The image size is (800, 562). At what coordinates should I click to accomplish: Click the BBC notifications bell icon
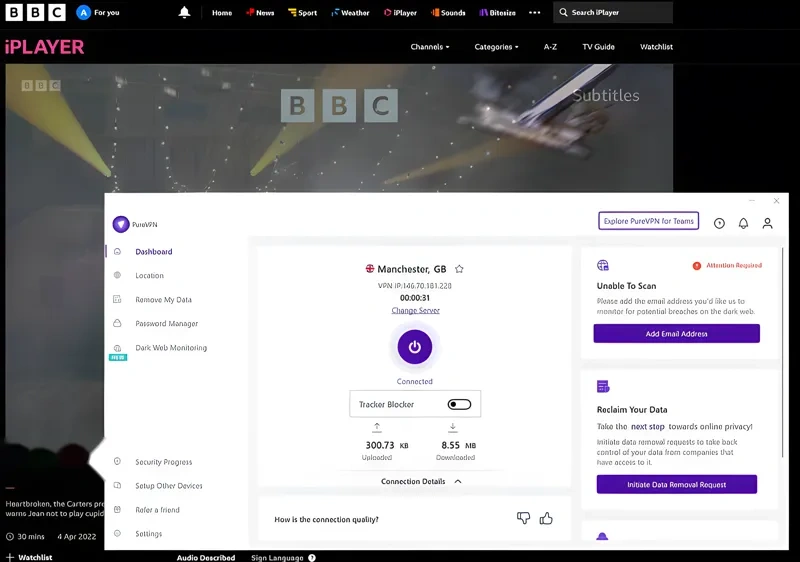[x=184, y=13]
